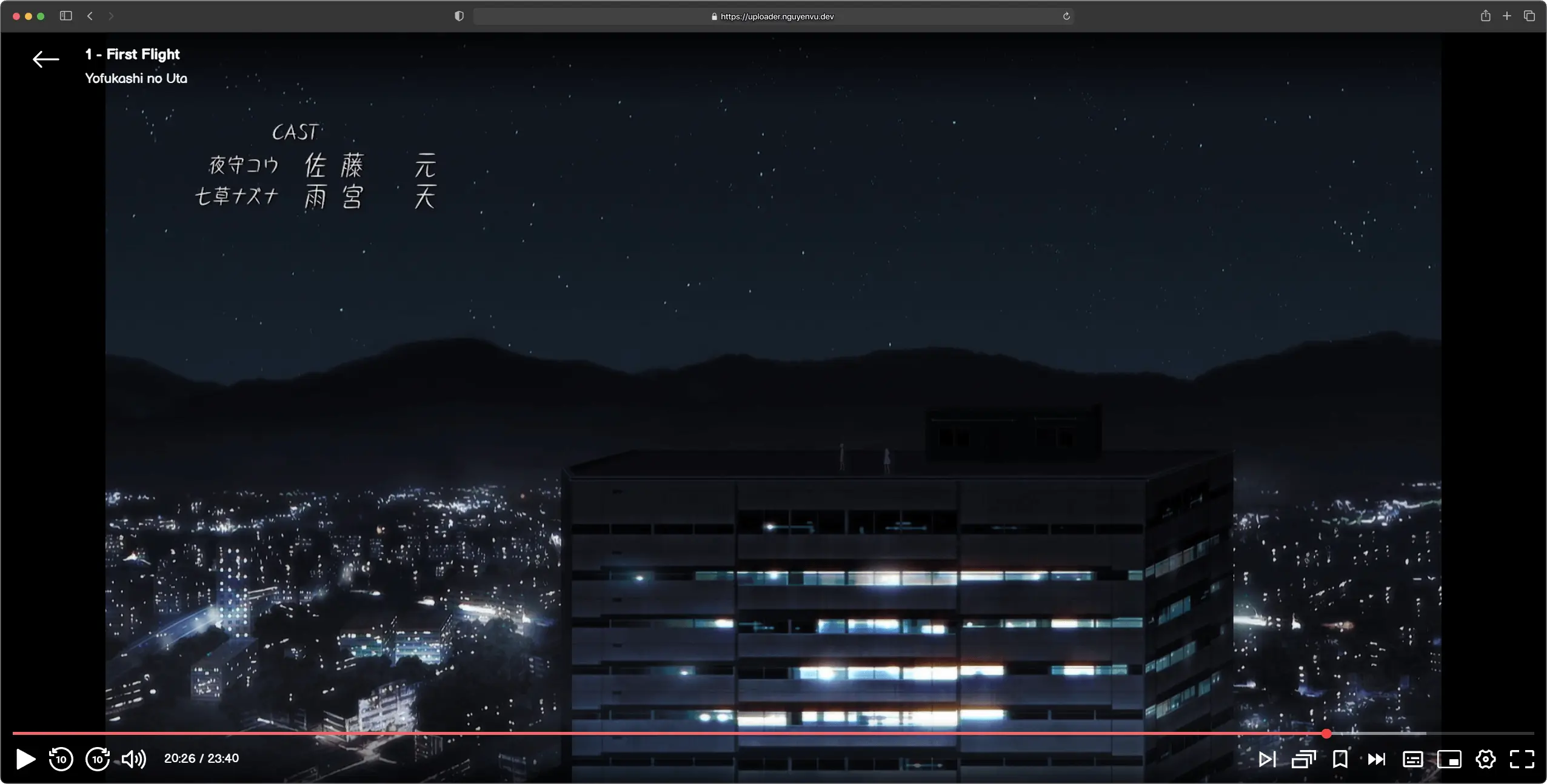Viewport: 1547px width, 784px height.
Task: Click the browser address bar
Action: (772, 16)
